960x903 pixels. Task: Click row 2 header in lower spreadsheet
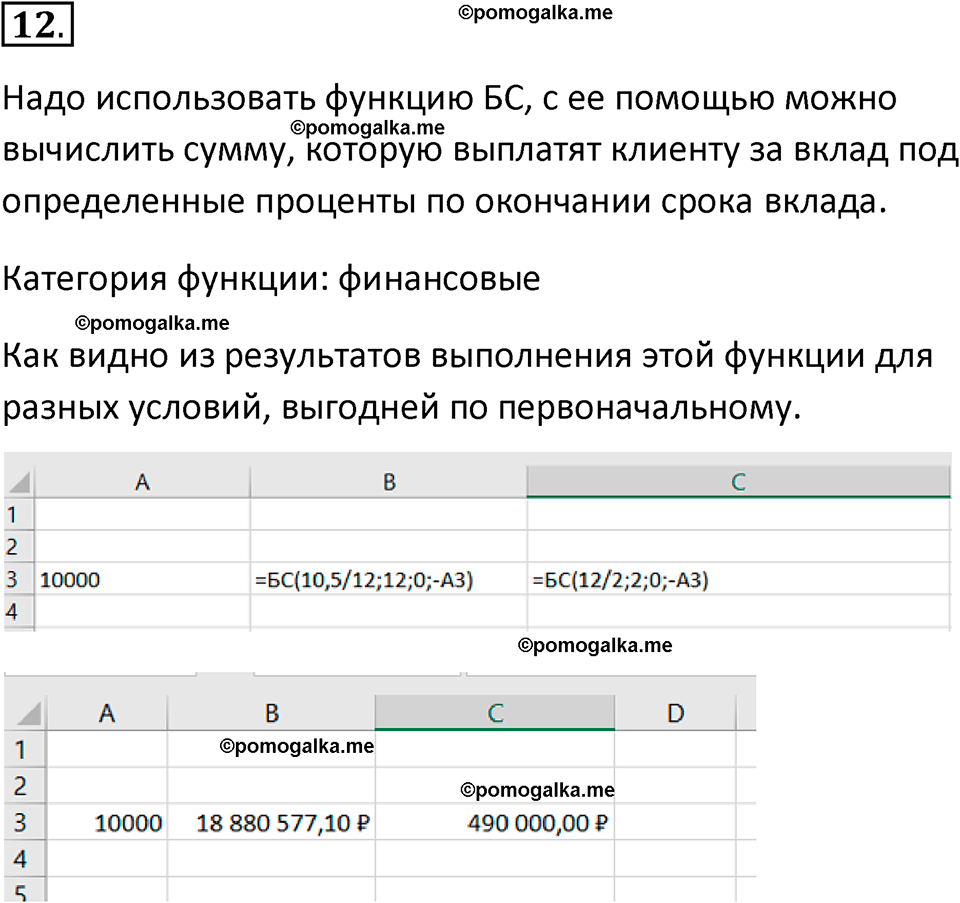pos(26,785)
